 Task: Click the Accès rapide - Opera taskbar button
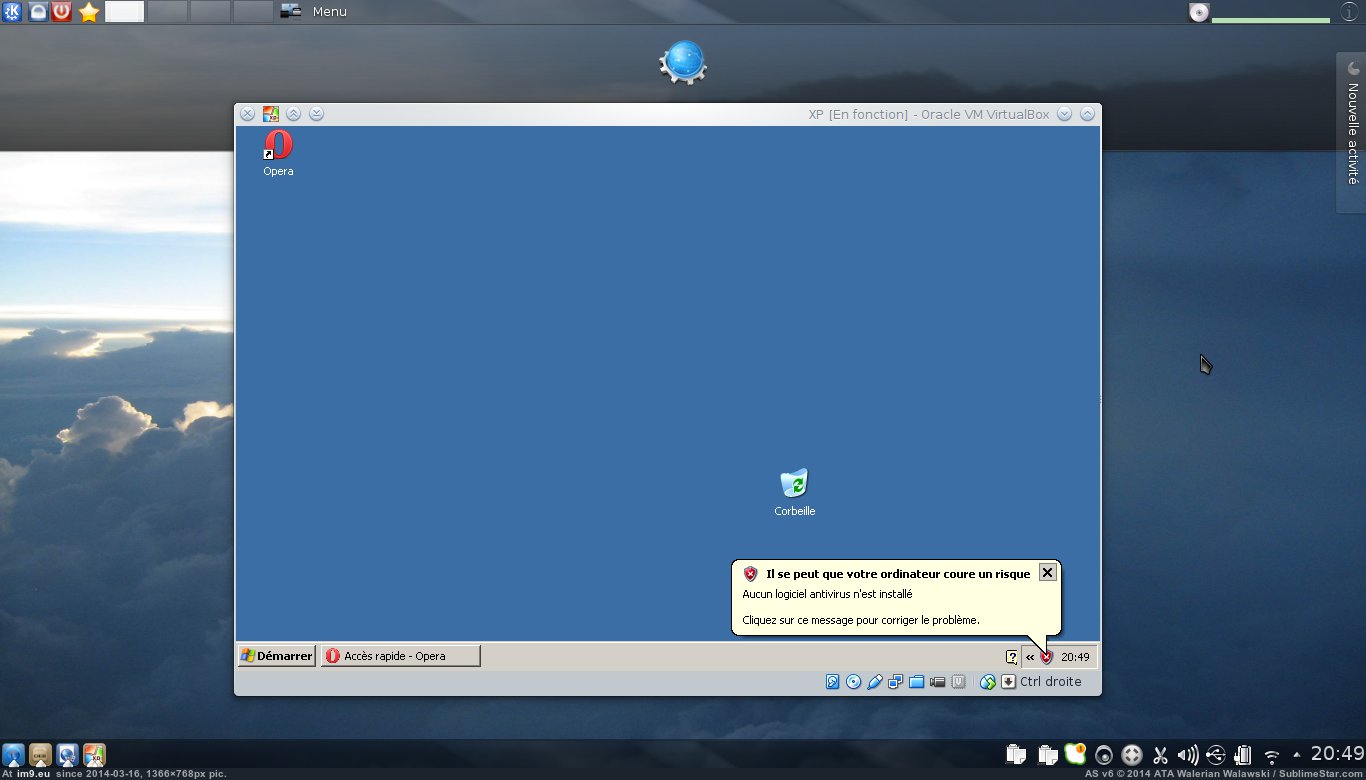point(400,656)
